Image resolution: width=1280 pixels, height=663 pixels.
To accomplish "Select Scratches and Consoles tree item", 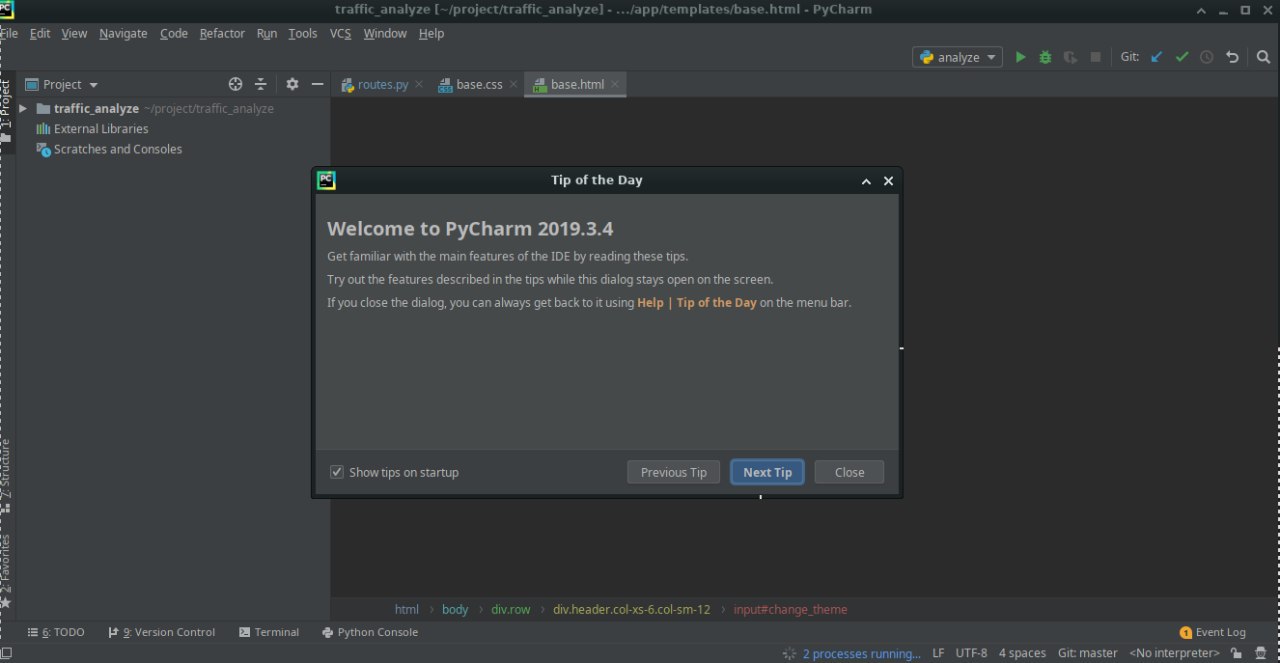I will (118, 149).
